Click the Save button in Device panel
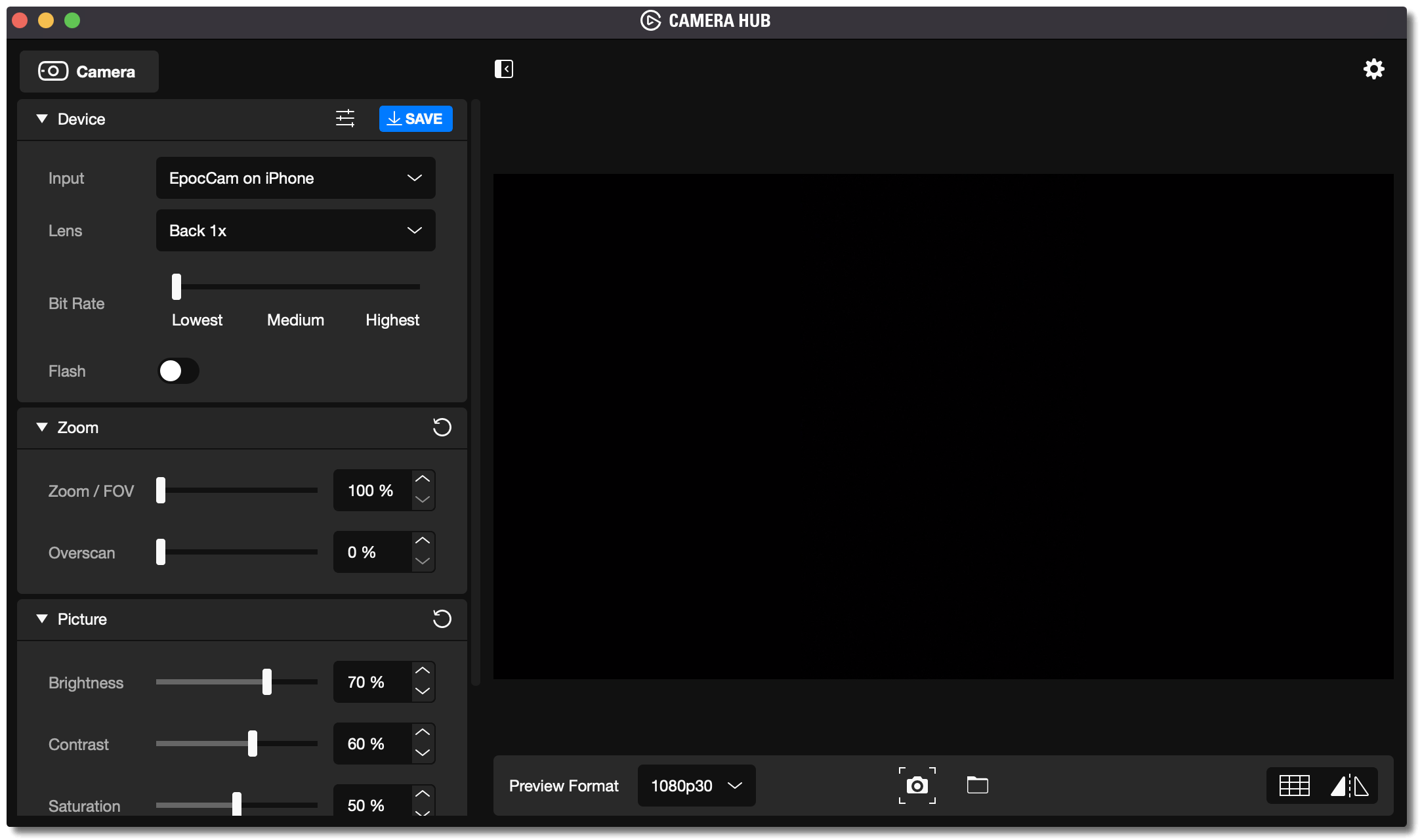The image size is (1420, 840). point(415,119)
